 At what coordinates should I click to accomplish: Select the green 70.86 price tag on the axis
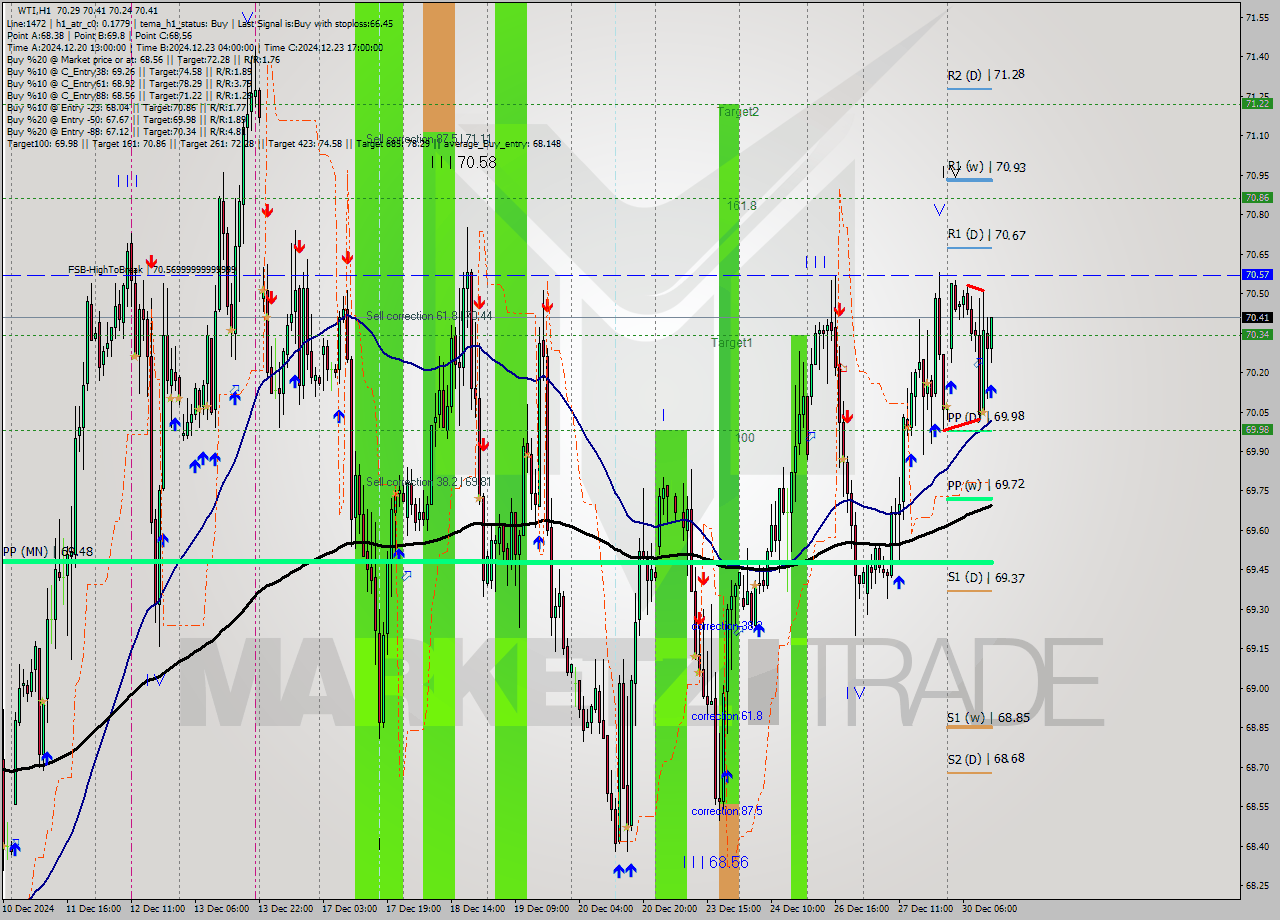[1257, 198]
